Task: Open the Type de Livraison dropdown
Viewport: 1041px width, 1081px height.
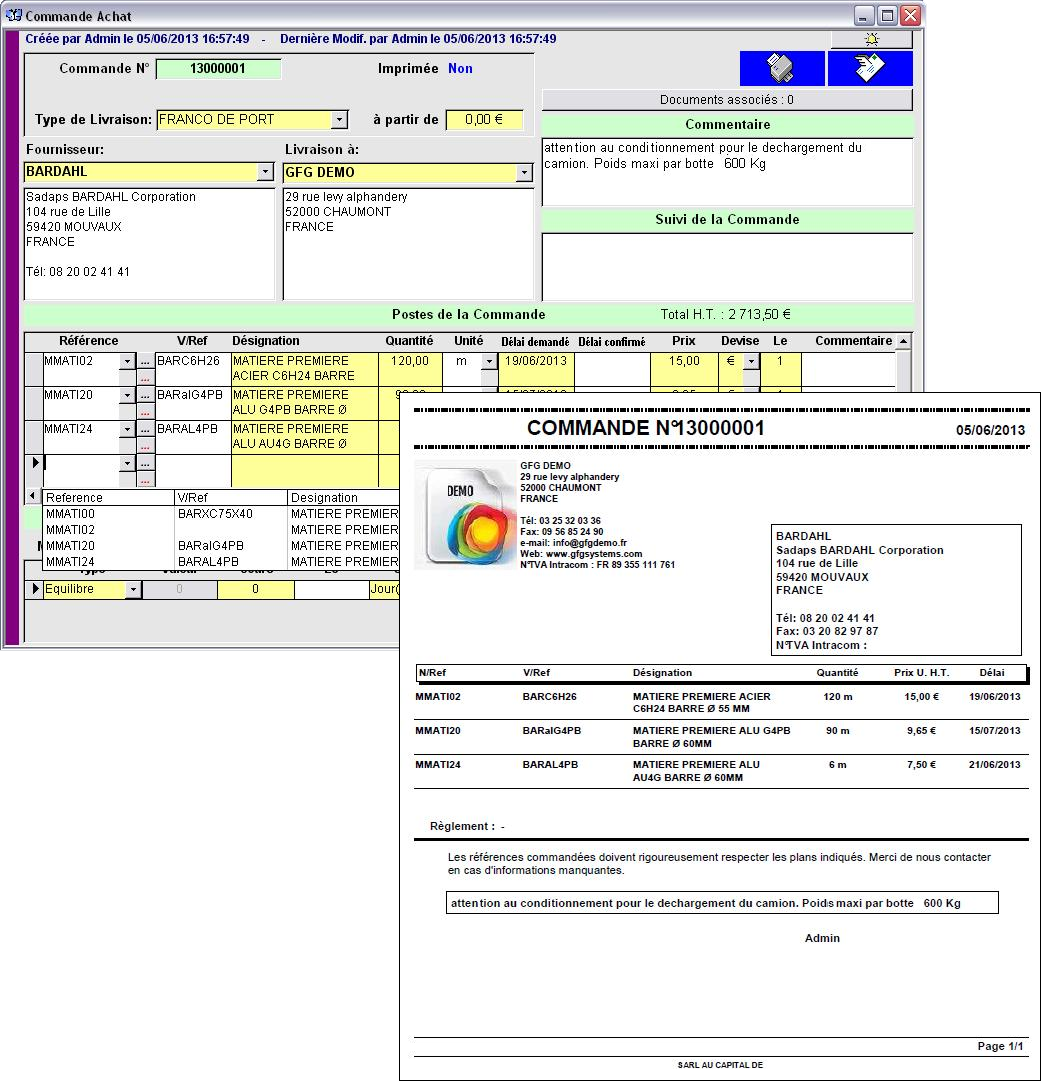Action: [339, 119]
